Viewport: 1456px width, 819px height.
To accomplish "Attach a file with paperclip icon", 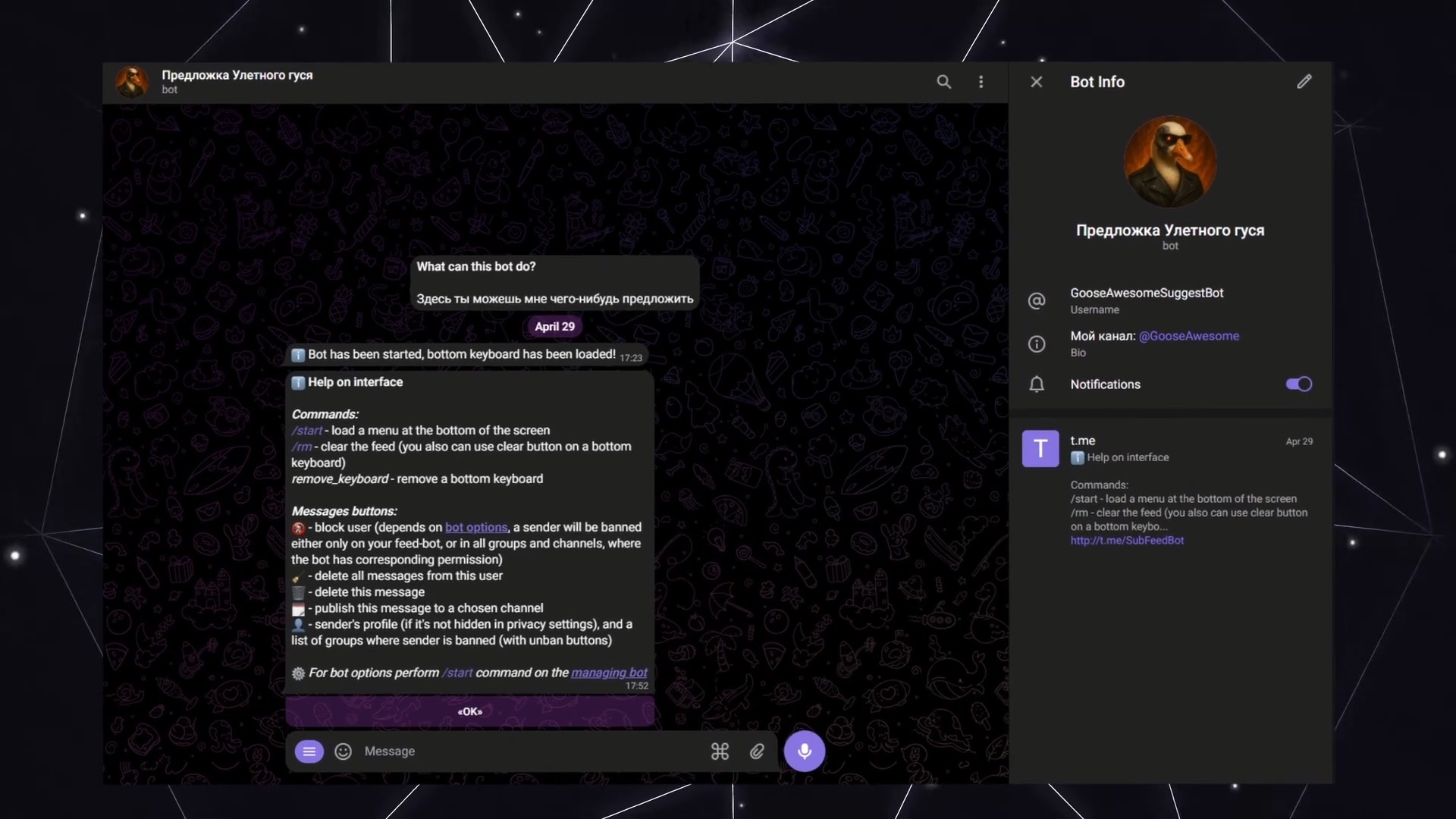I will coord(757,752).
